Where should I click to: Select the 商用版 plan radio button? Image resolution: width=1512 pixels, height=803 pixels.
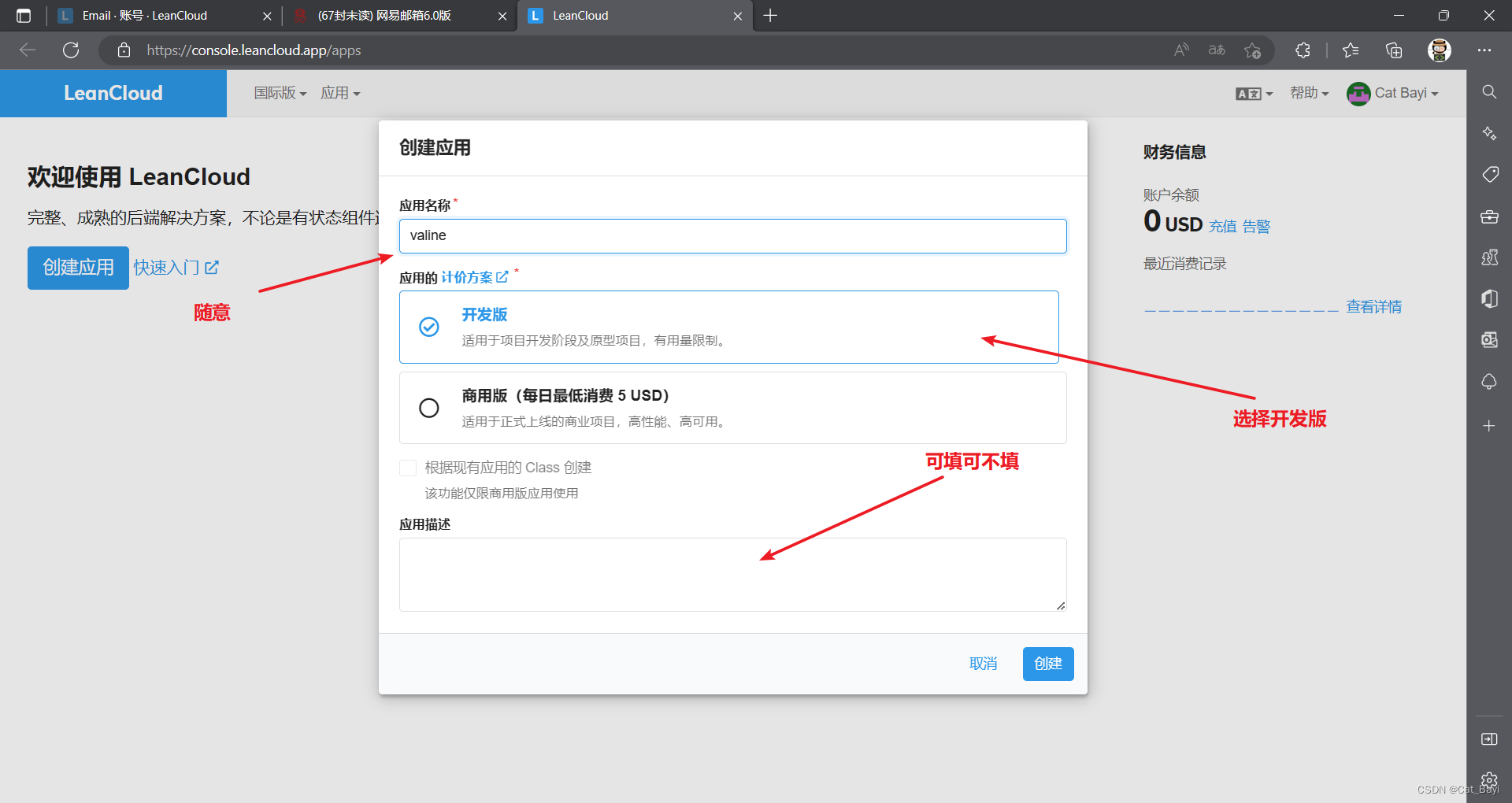tap(429, 408)
